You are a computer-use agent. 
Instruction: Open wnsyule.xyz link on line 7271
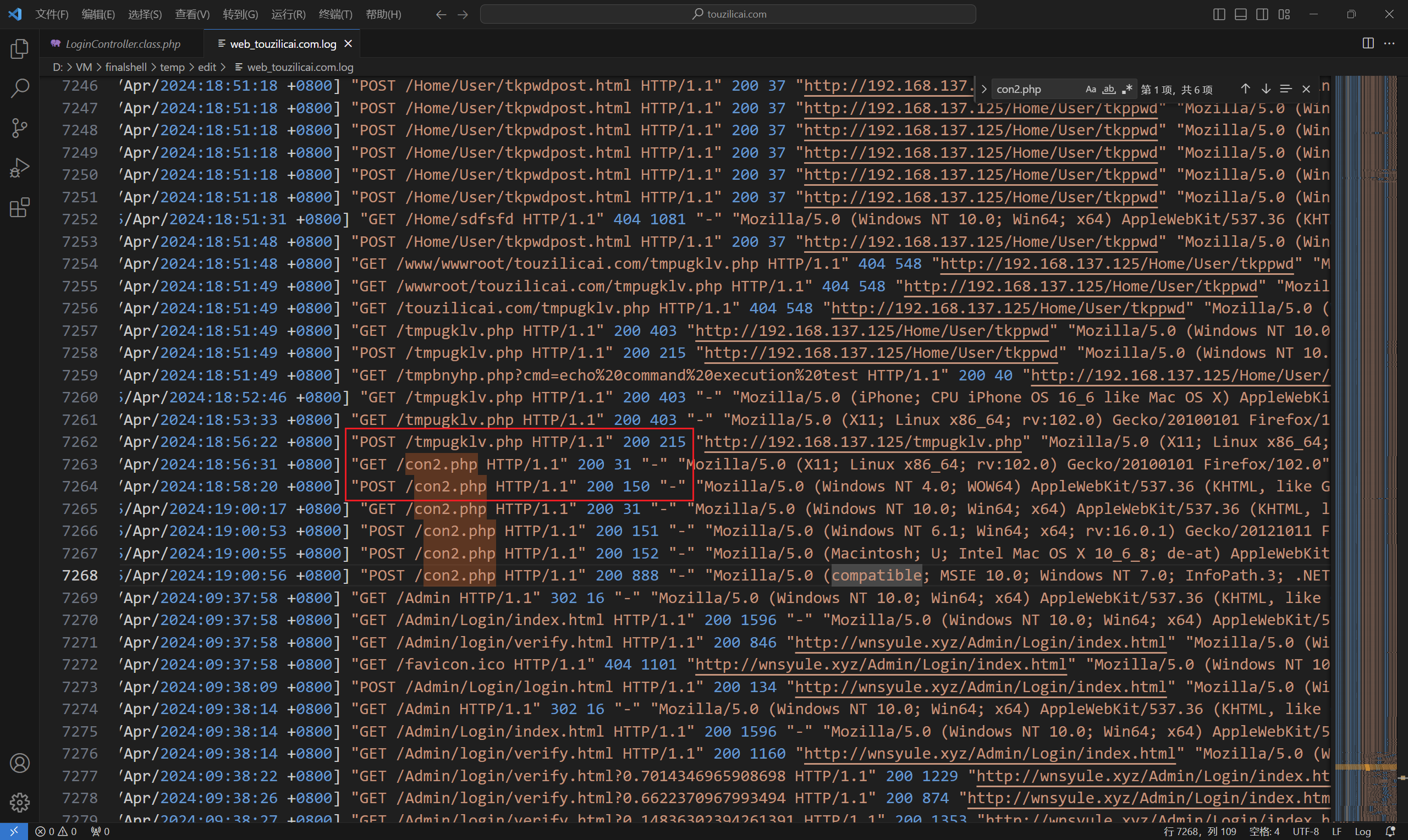[x=981, y=643]
